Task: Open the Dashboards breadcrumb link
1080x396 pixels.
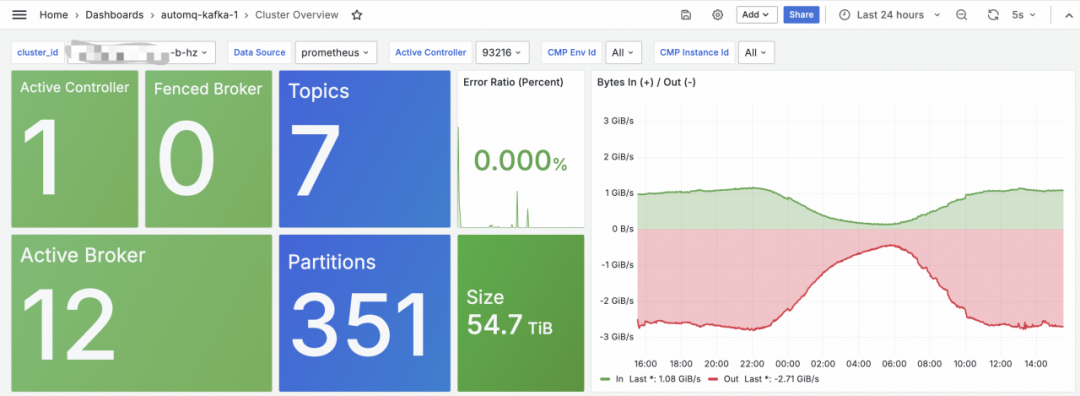Action: coord(114,15)
